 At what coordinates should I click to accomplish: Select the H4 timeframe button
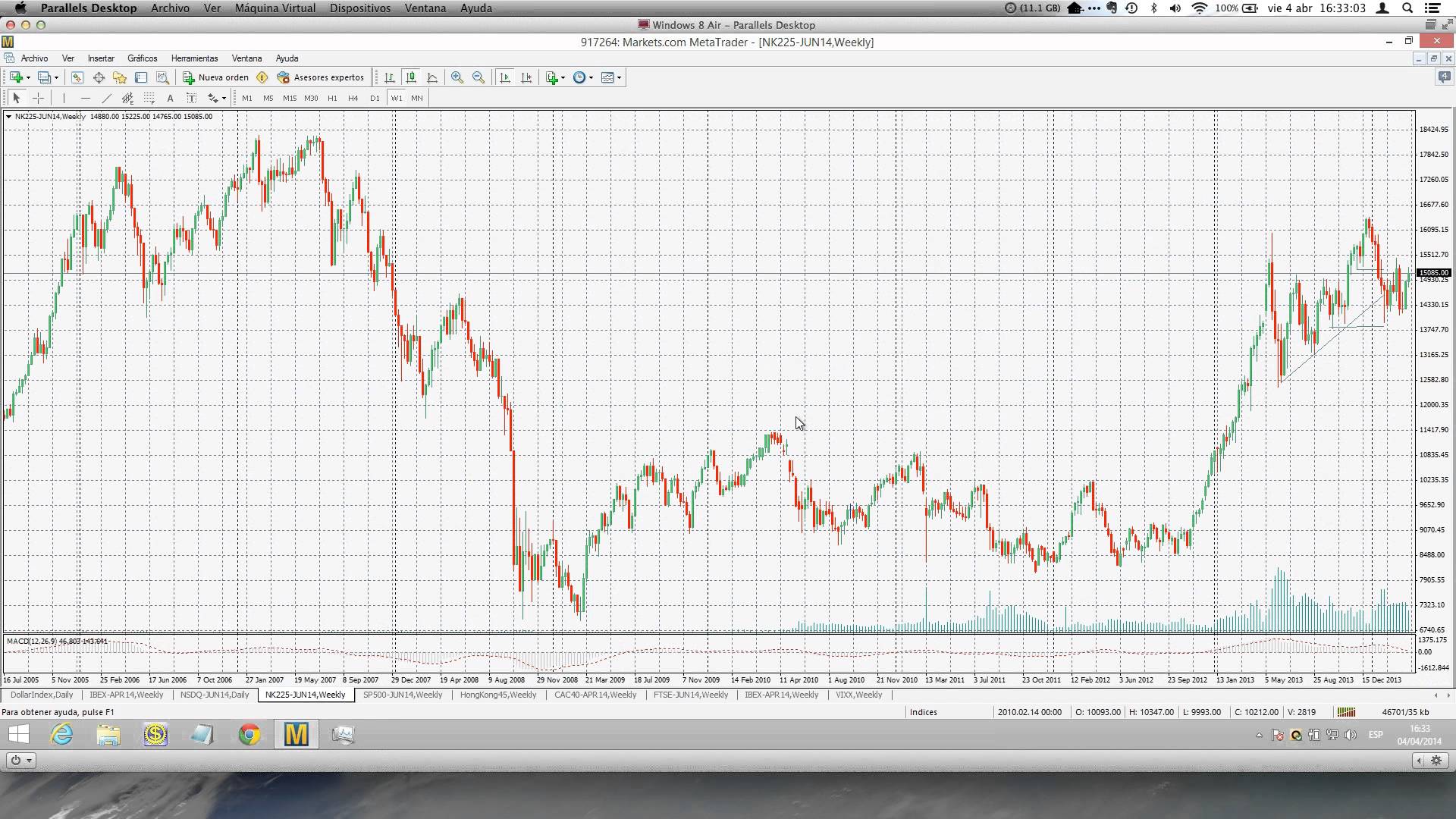(353, 98)
